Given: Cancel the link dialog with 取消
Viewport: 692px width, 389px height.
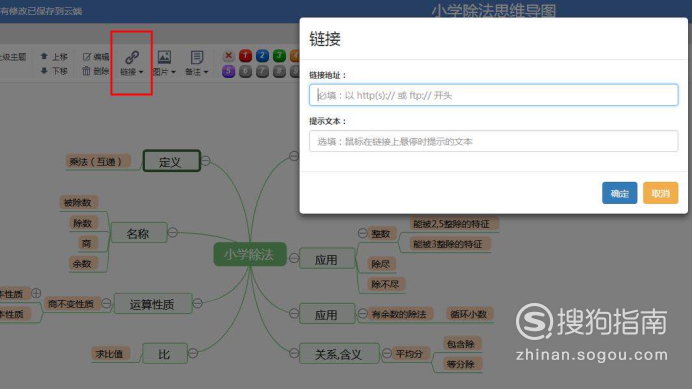Looking at the screenshot, I should [661, 193].
